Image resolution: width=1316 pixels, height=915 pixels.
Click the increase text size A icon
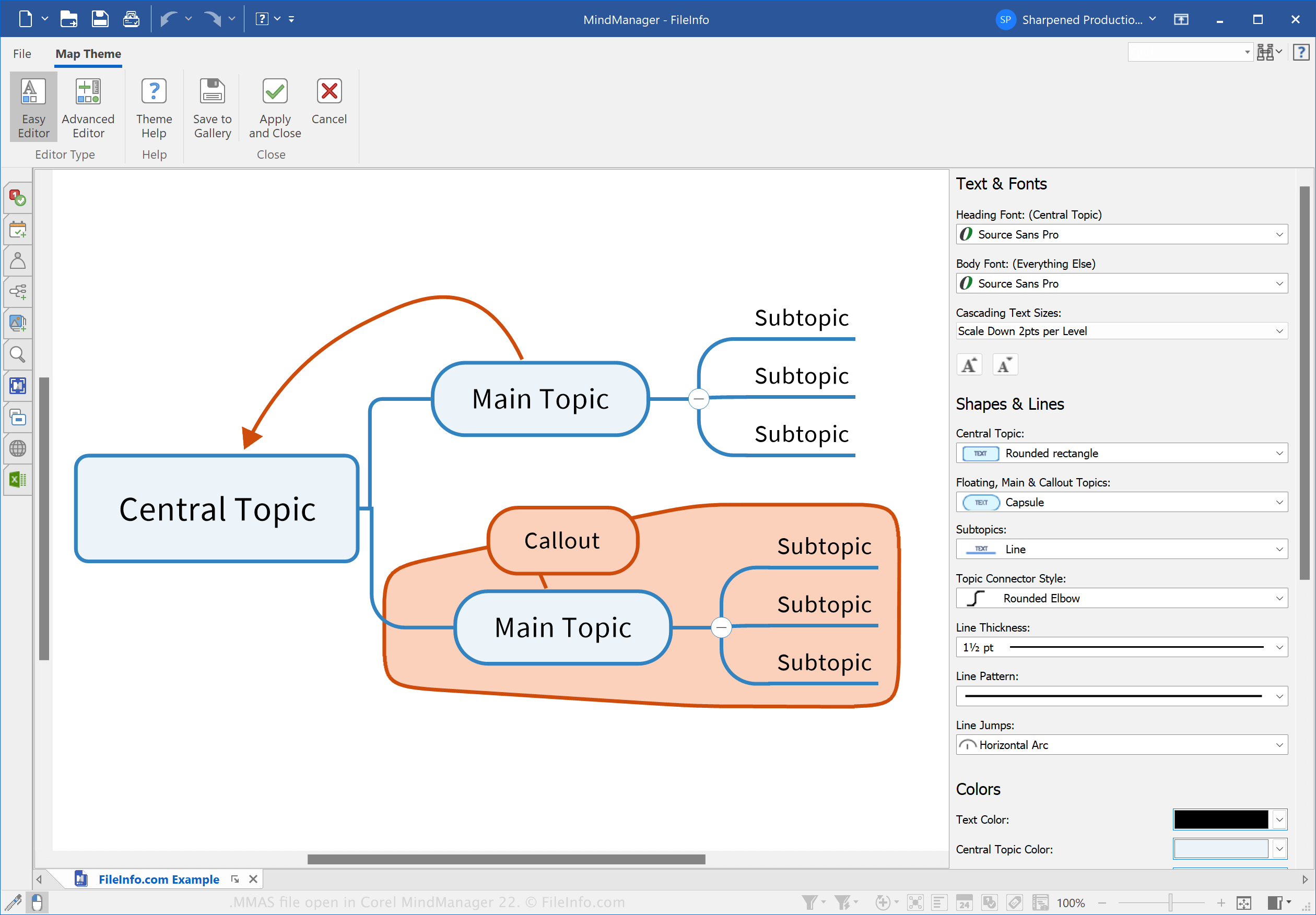click(969, 365)
